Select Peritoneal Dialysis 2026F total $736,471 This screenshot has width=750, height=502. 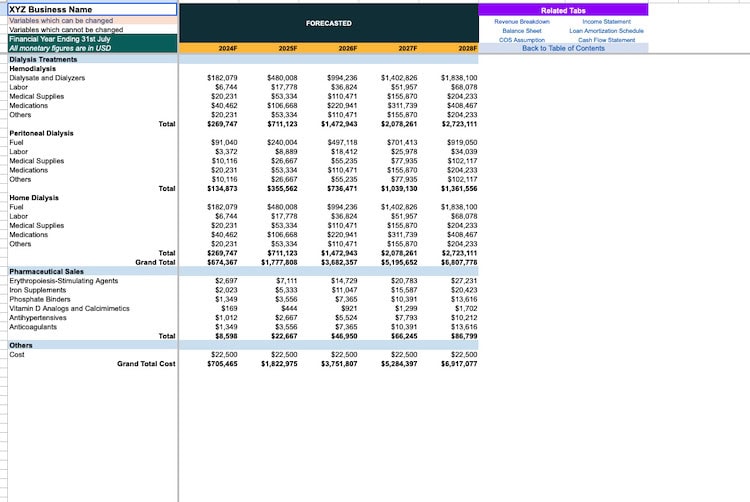point(342,188)
